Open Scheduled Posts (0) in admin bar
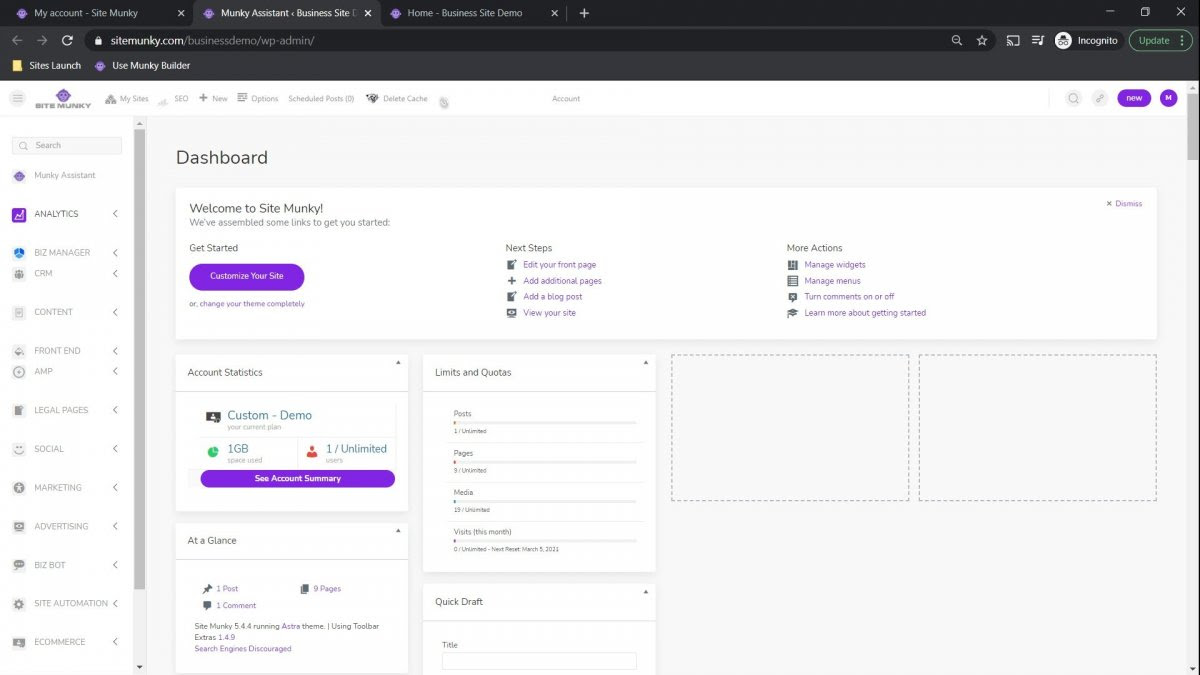The image size is (1200, 675). (x=321, y=99)
